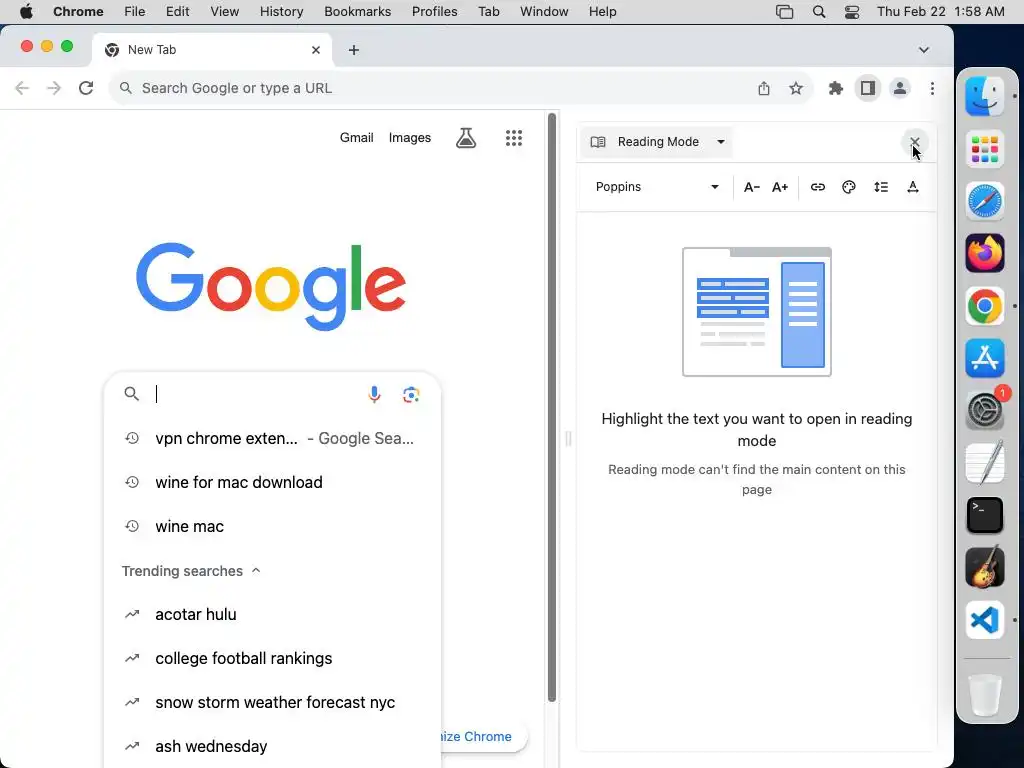
Task: Select the New Tab tab
Action: (x=212, y=50)
